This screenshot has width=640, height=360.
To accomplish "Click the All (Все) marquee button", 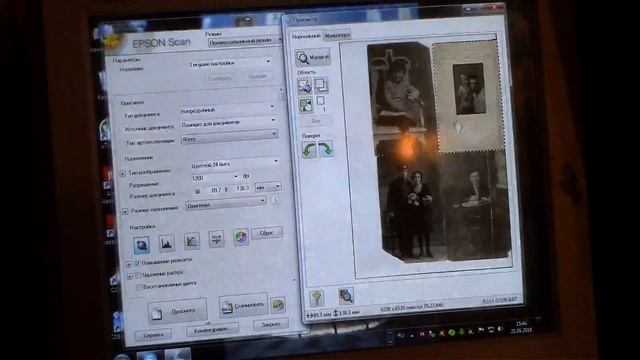I will (x=316, y=121).
